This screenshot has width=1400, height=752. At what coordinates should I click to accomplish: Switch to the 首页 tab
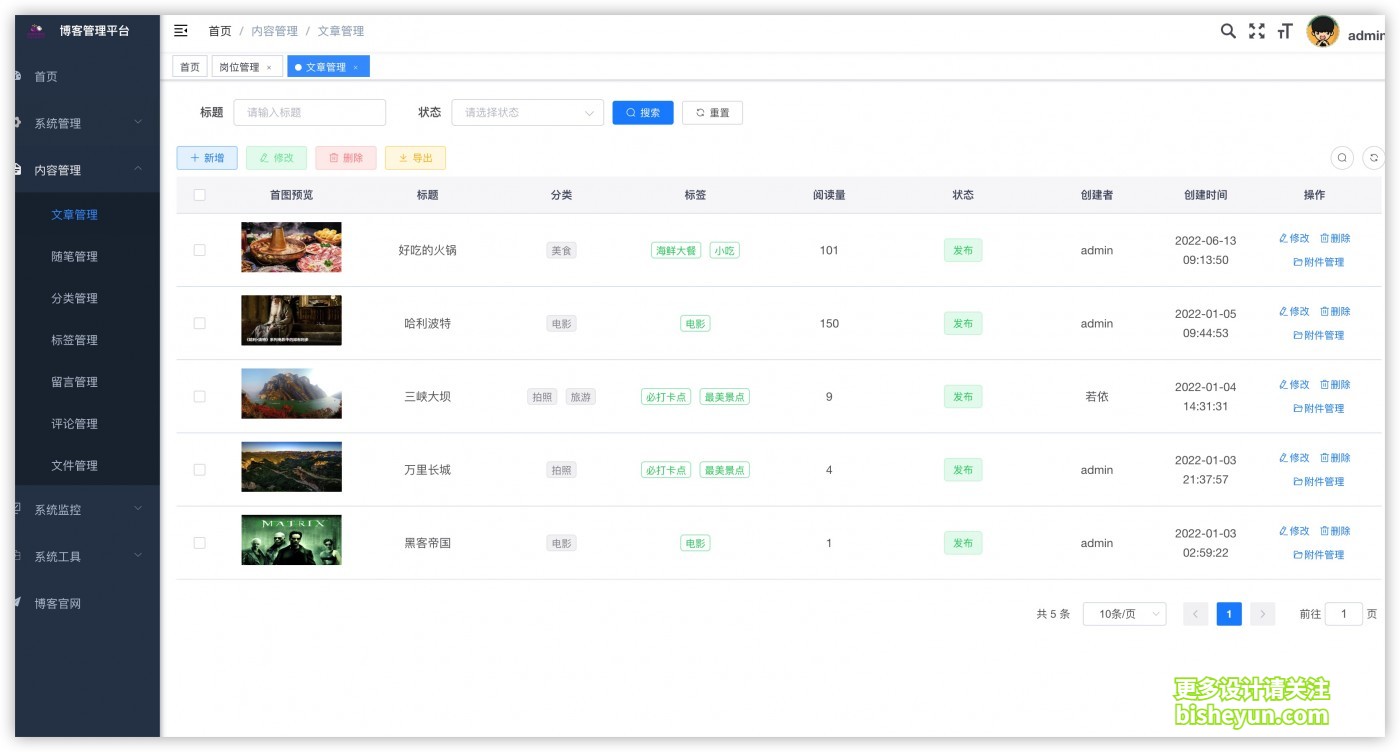click(x=188, y=67)
